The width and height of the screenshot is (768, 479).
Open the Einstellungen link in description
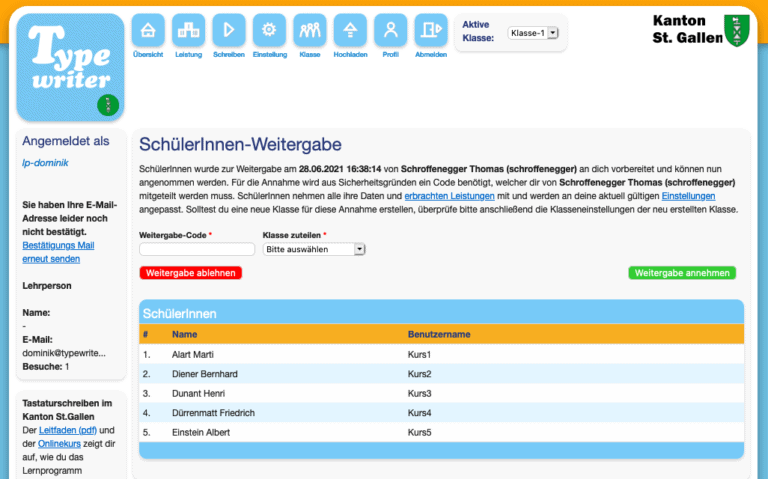(x=688, y=196)
